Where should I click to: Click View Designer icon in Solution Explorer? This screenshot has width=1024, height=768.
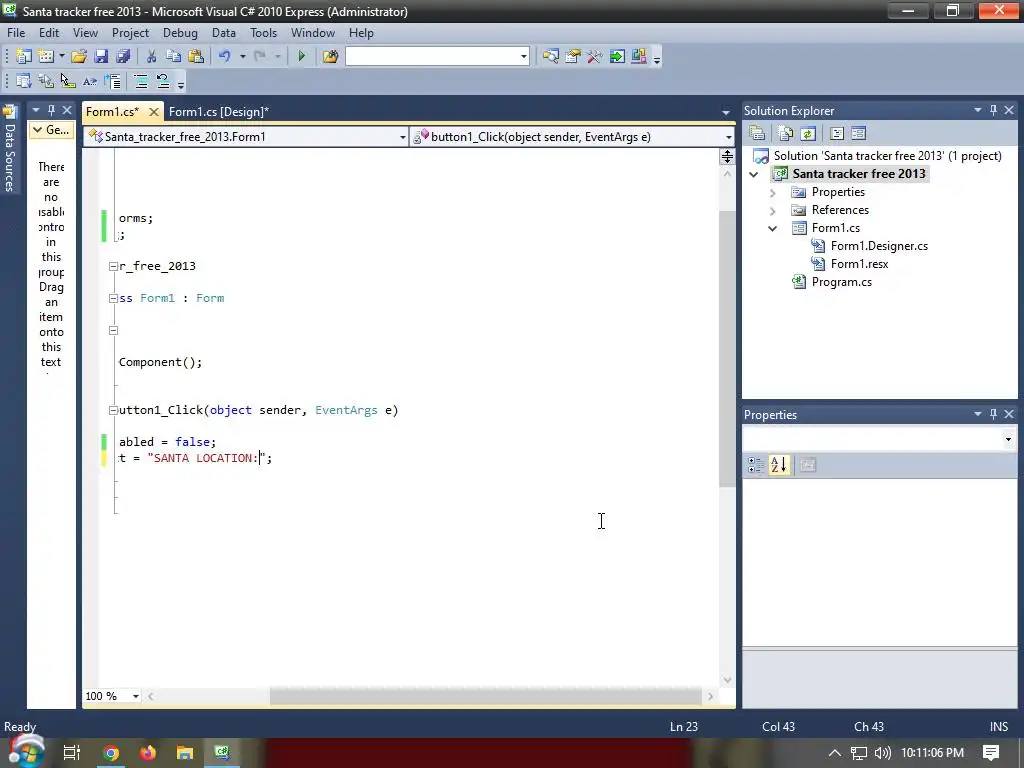tap(858, 133)
